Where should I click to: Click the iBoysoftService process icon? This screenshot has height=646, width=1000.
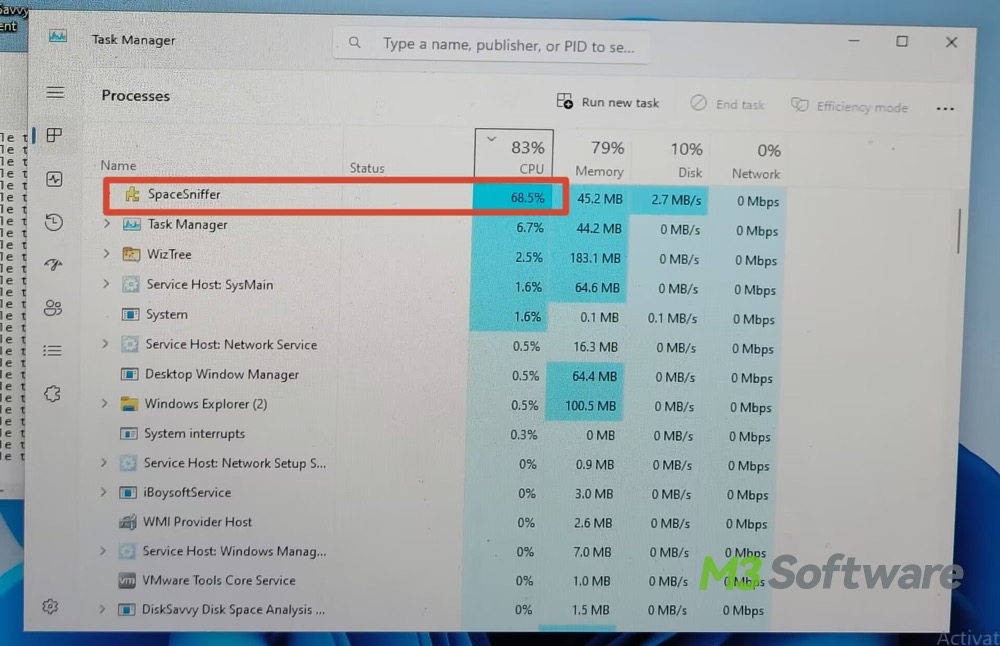[128, 492]
